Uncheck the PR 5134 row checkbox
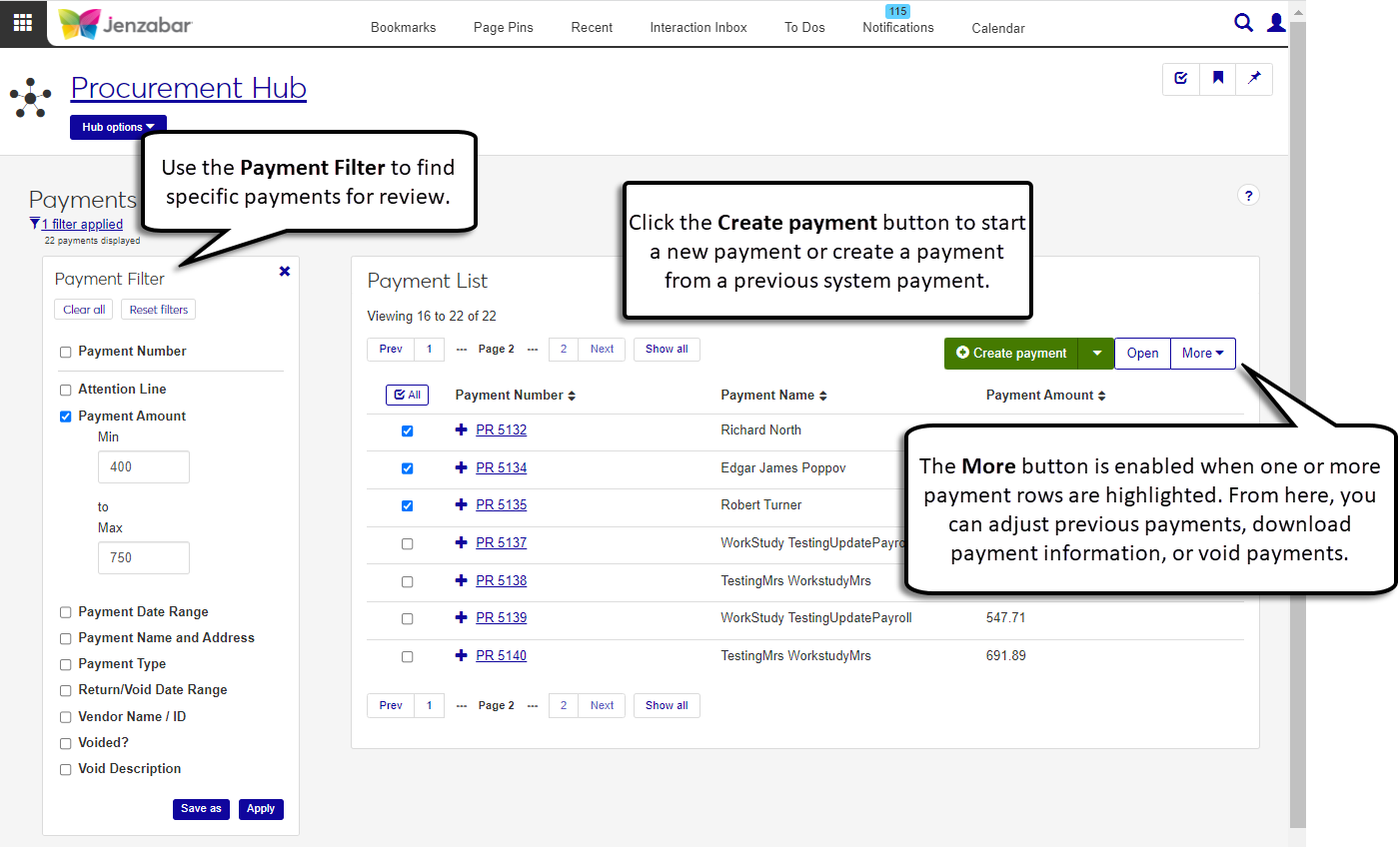 (407, 468)
